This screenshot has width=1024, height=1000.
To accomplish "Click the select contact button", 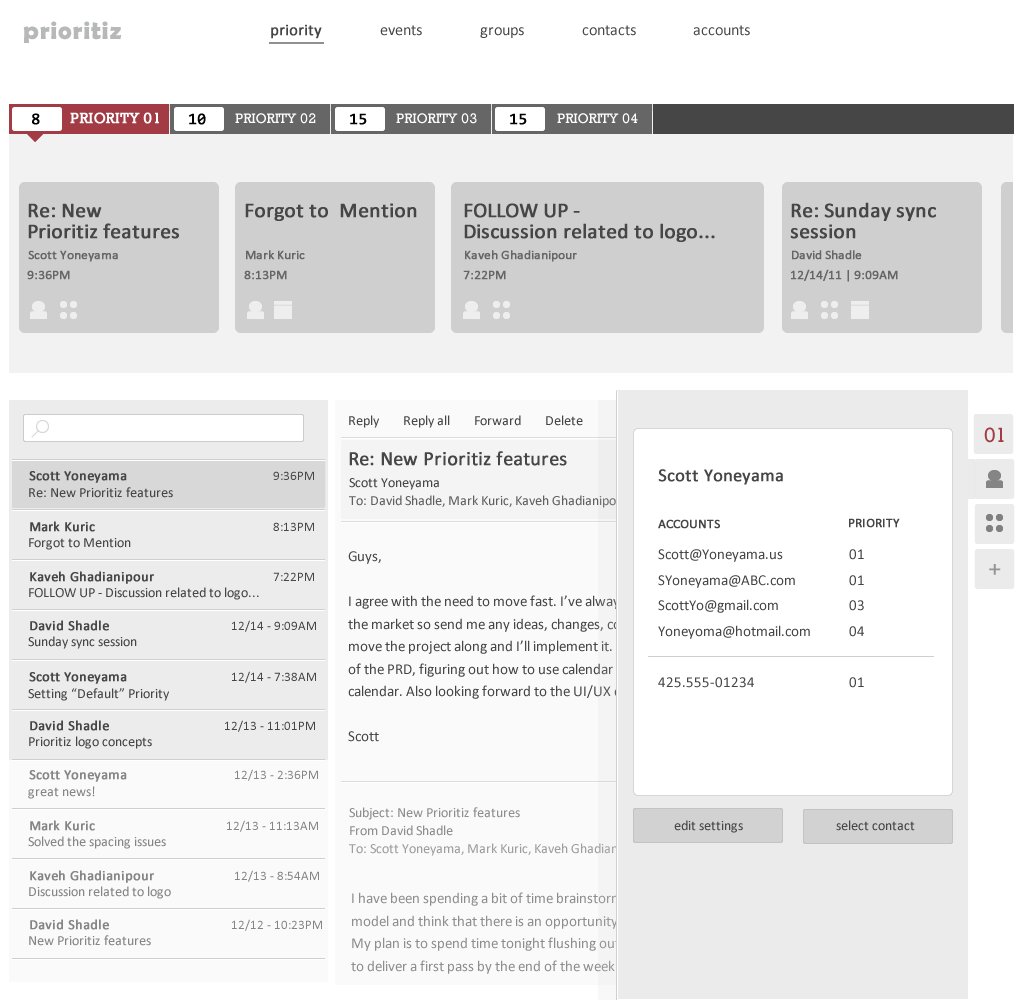I will [878, 826].
